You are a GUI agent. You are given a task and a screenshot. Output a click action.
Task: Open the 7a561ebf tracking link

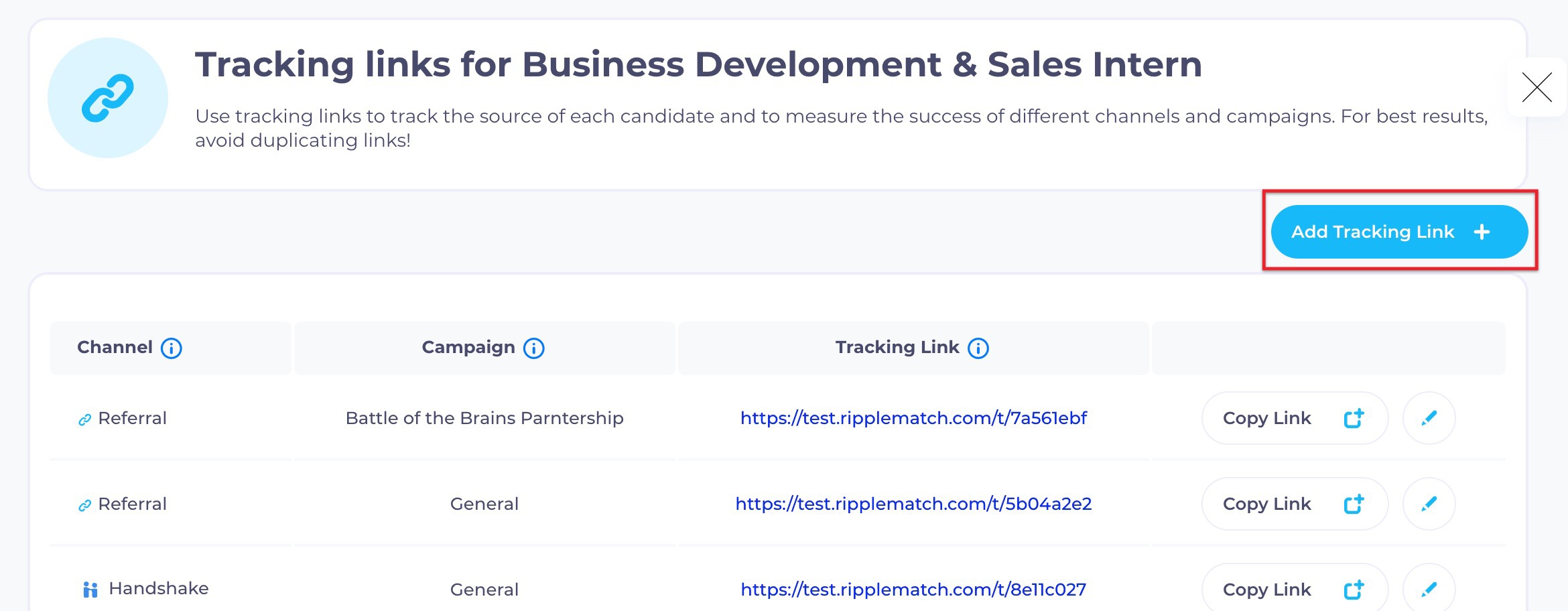coord(913,418)
